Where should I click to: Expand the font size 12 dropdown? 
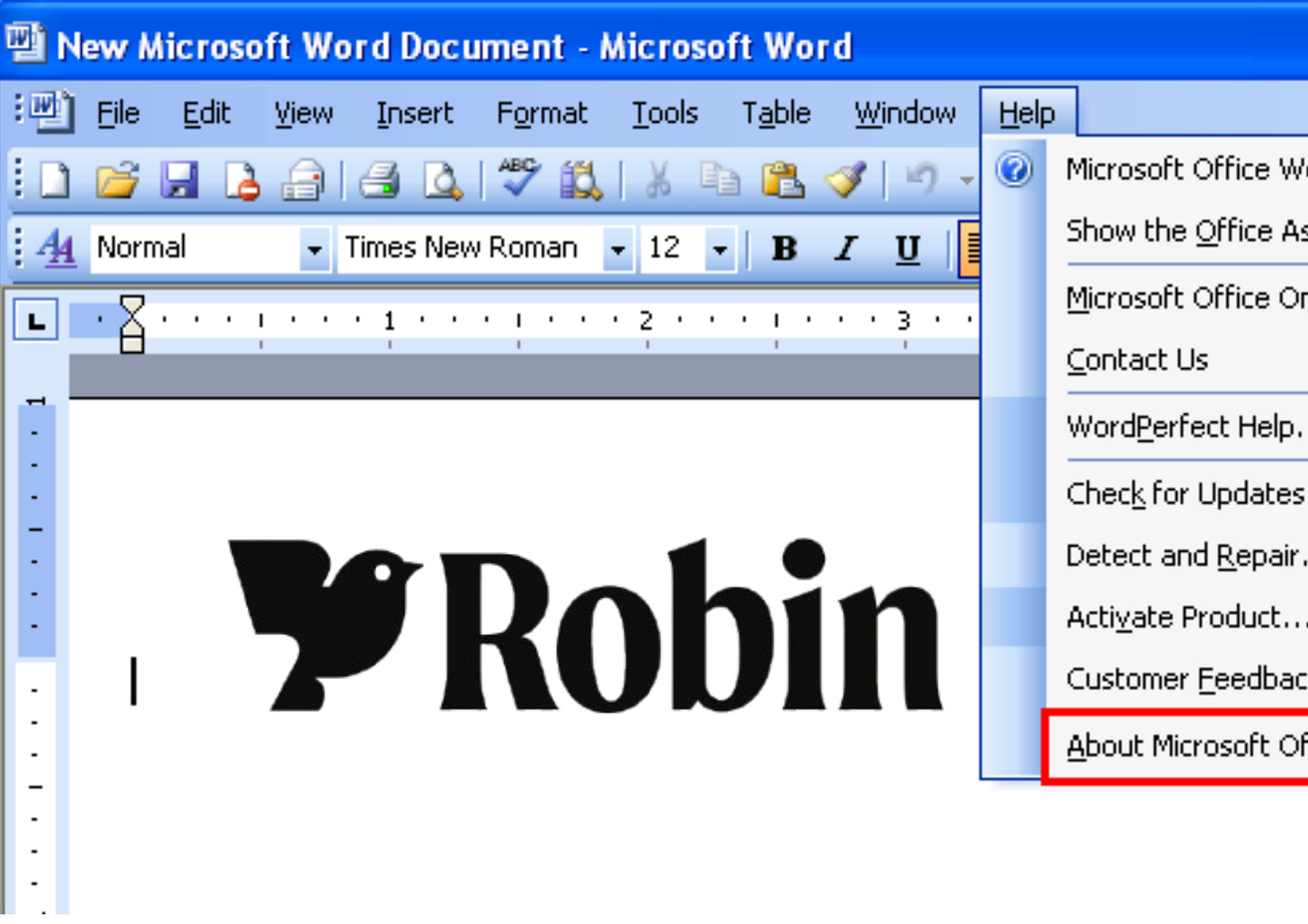coord(720,249)
